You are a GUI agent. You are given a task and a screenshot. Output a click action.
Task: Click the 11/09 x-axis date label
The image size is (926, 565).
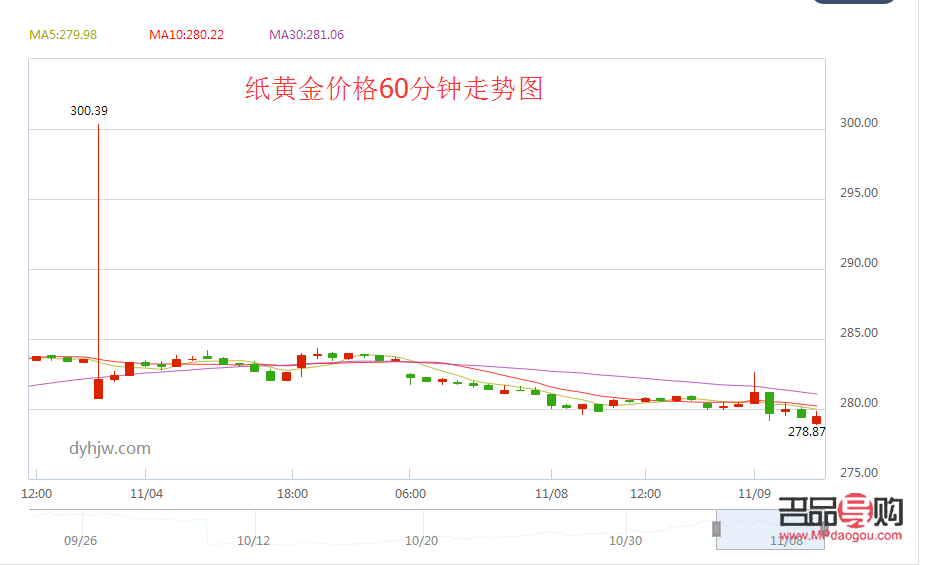pos(754,494)
